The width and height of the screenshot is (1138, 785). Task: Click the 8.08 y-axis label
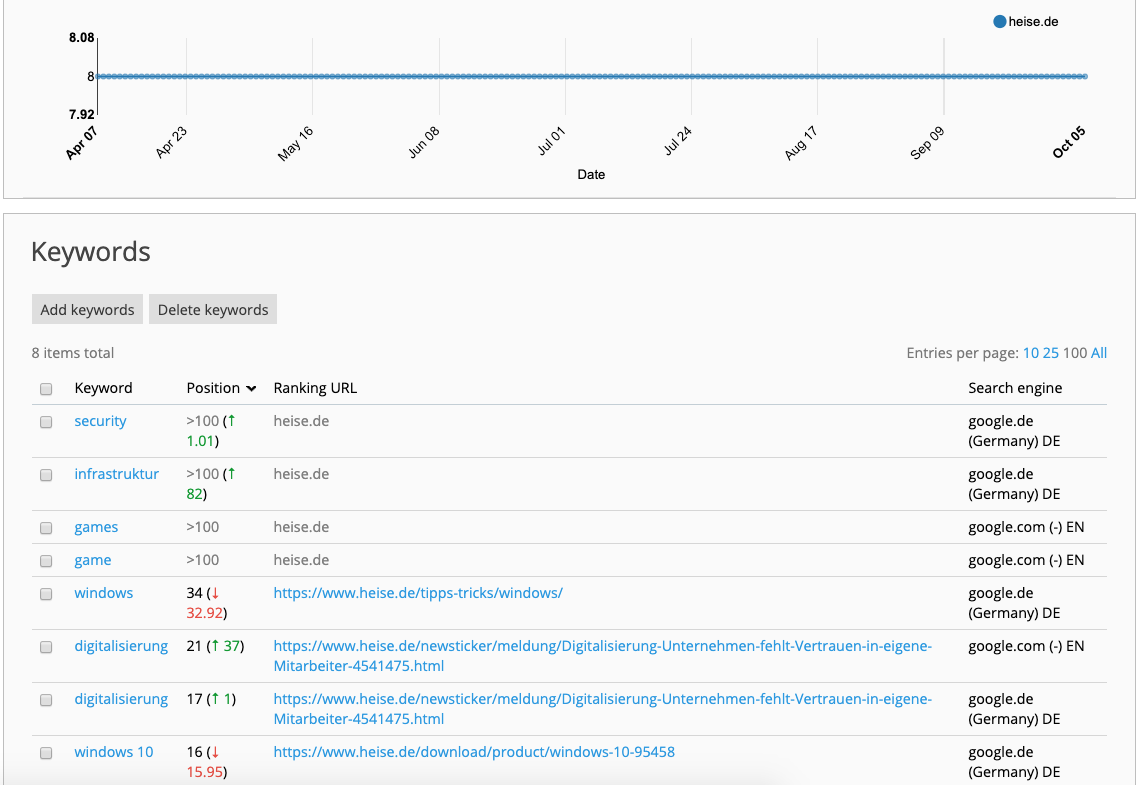coord(82,38)
